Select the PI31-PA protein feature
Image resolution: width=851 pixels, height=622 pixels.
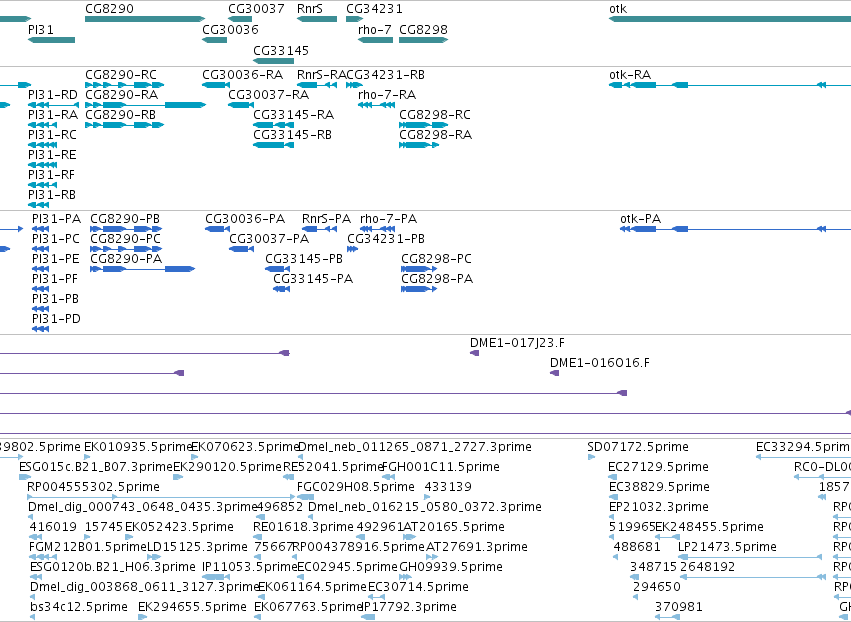(x=40, y=229)
